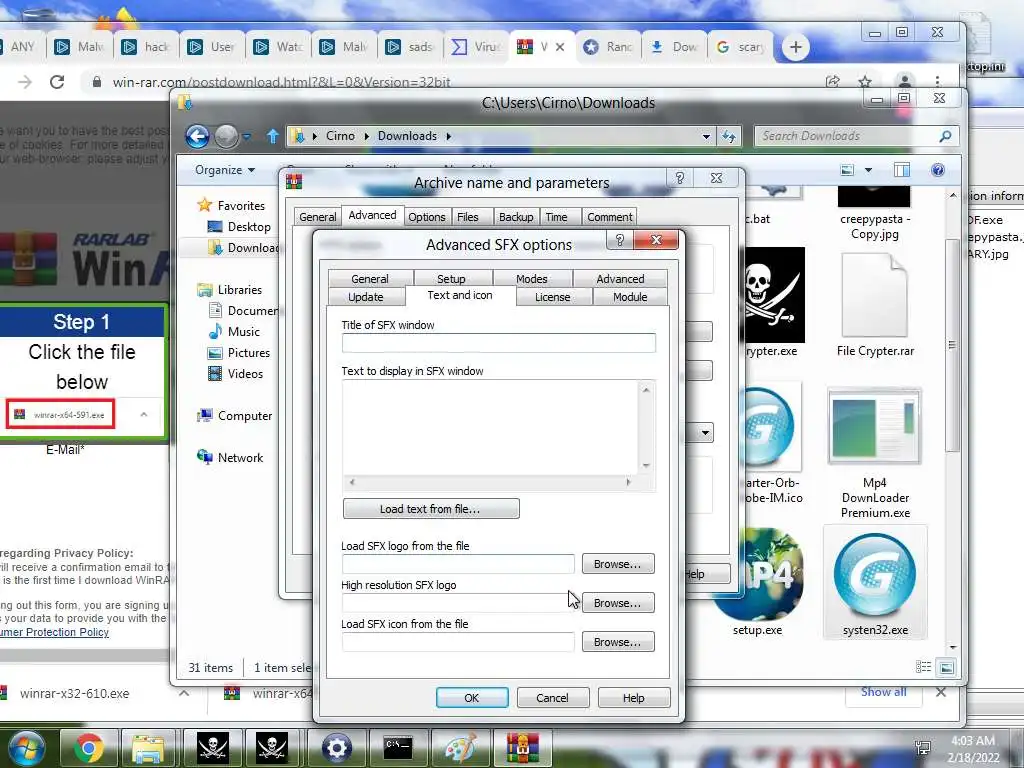Viewport: 1024px width, 768px height.
Task: Open the Comment tab in Archive parameters
Action: [609, 217]
